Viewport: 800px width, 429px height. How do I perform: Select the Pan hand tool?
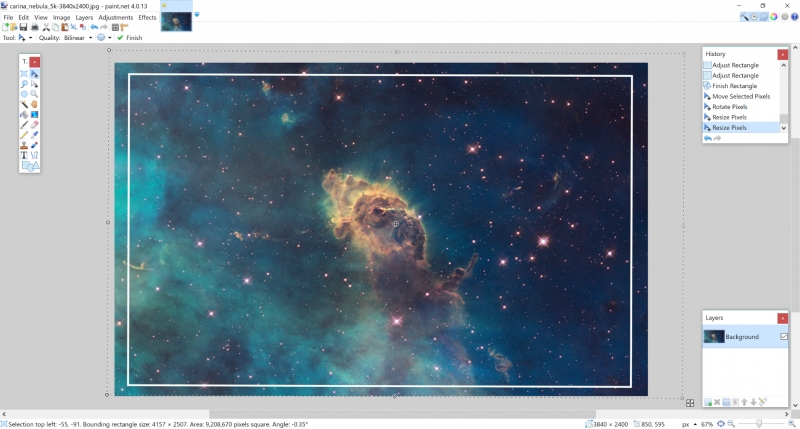[x=34, y=105]
